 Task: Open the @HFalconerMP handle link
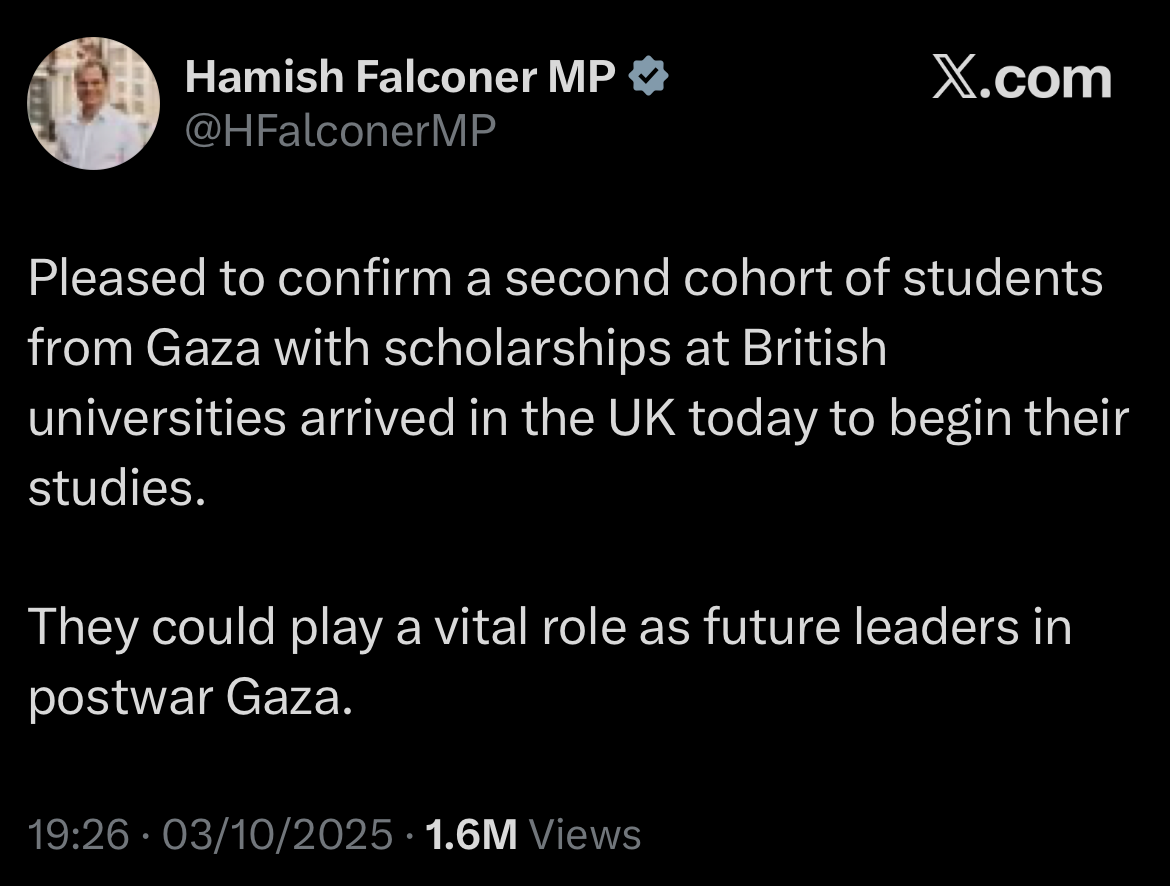[340, 130]
